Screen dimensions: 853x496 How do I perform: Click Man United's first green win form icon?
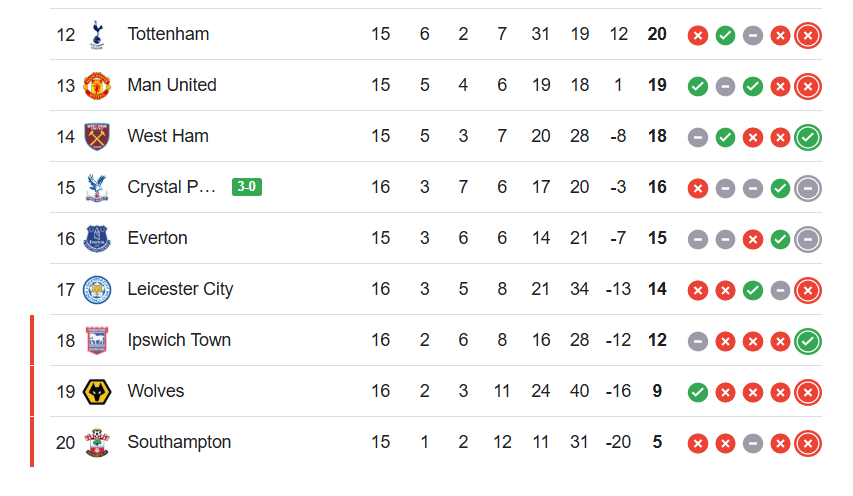[x=698, y=86]
